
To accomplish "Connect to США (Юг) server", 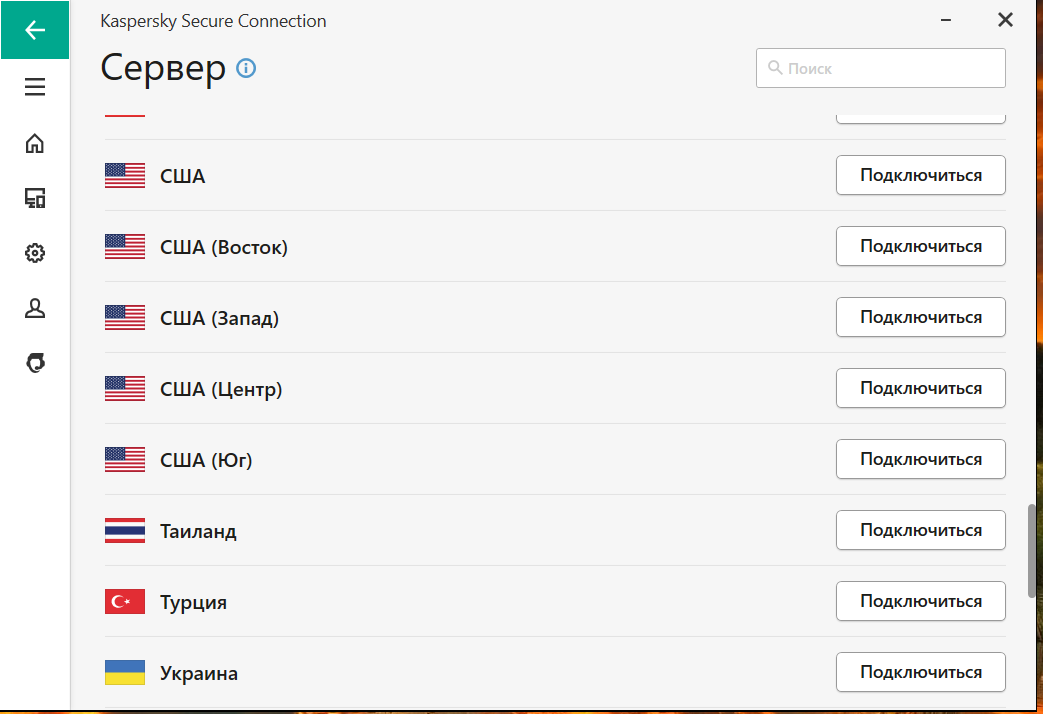I will coord(921,459).
